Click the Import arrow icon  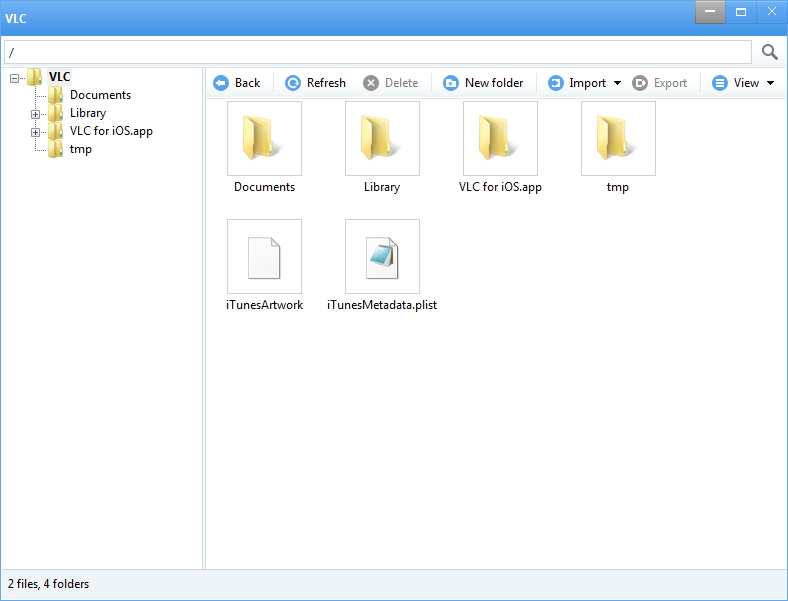coord(555,83)
